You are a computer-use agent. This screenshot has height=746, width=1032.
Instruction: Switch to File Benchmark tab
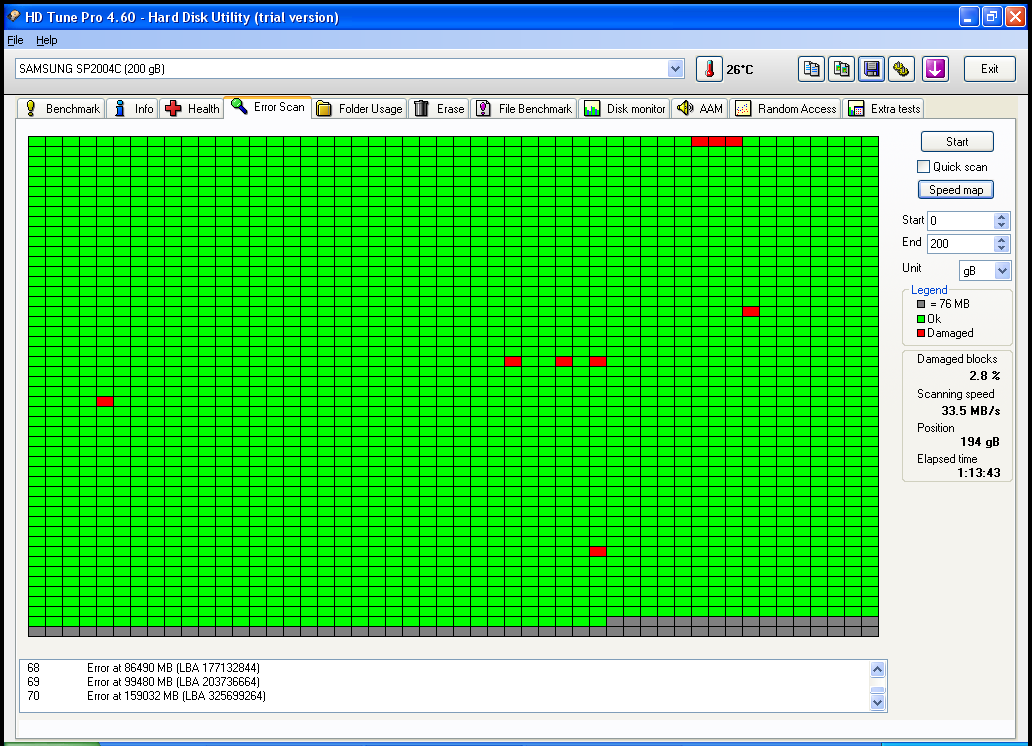pyautogui.click(x=524, y=109)
